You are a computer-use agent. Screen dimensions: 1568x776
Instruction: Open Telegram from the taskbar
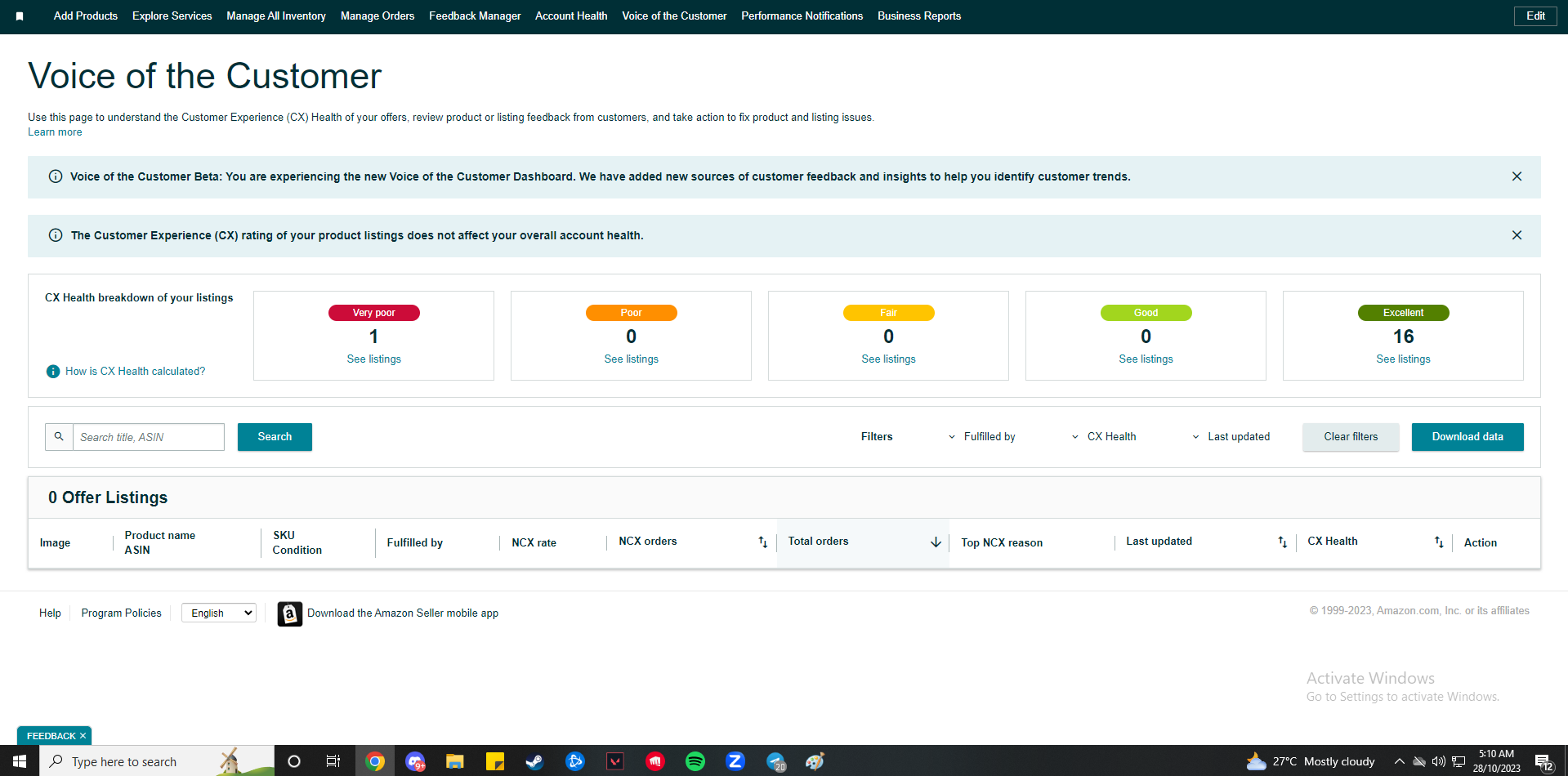[x=775, y=761]
